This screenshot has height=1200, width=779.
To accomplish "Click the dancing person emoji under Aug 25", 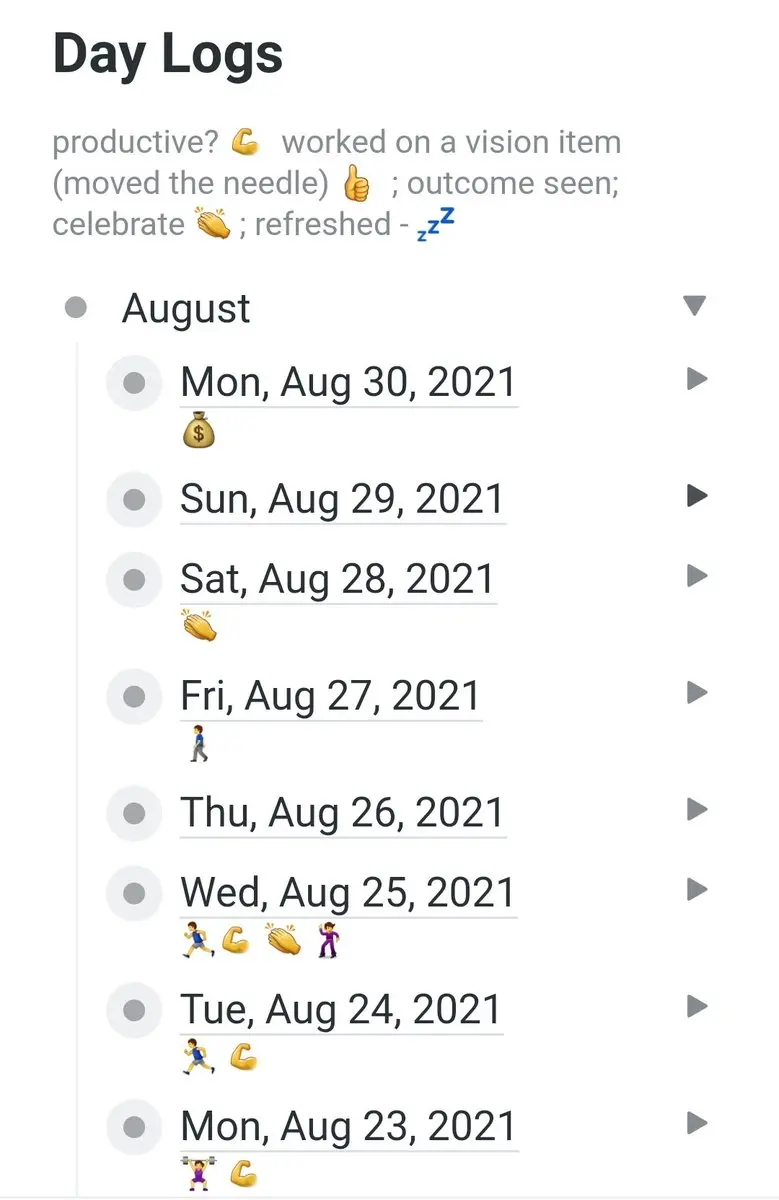I will tap(327, 941).
